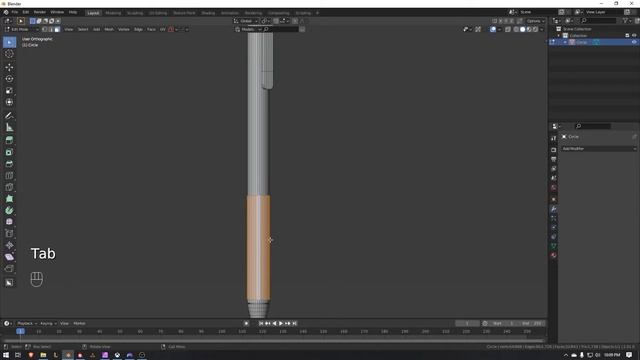Toggle Collection exclude checkbox
Image resolution: width=640 pixels, height=360 pixels.
click(x=627, y=36)
